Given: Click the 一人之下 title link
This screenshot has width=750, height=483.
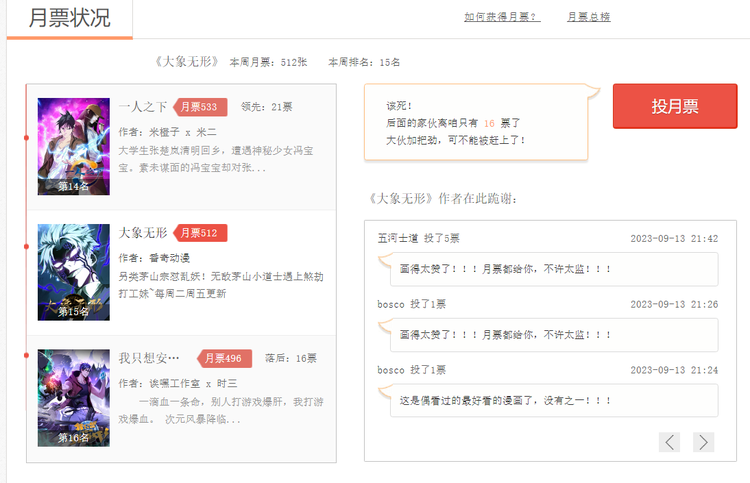Looking at the screenshot, I should 143,107.
